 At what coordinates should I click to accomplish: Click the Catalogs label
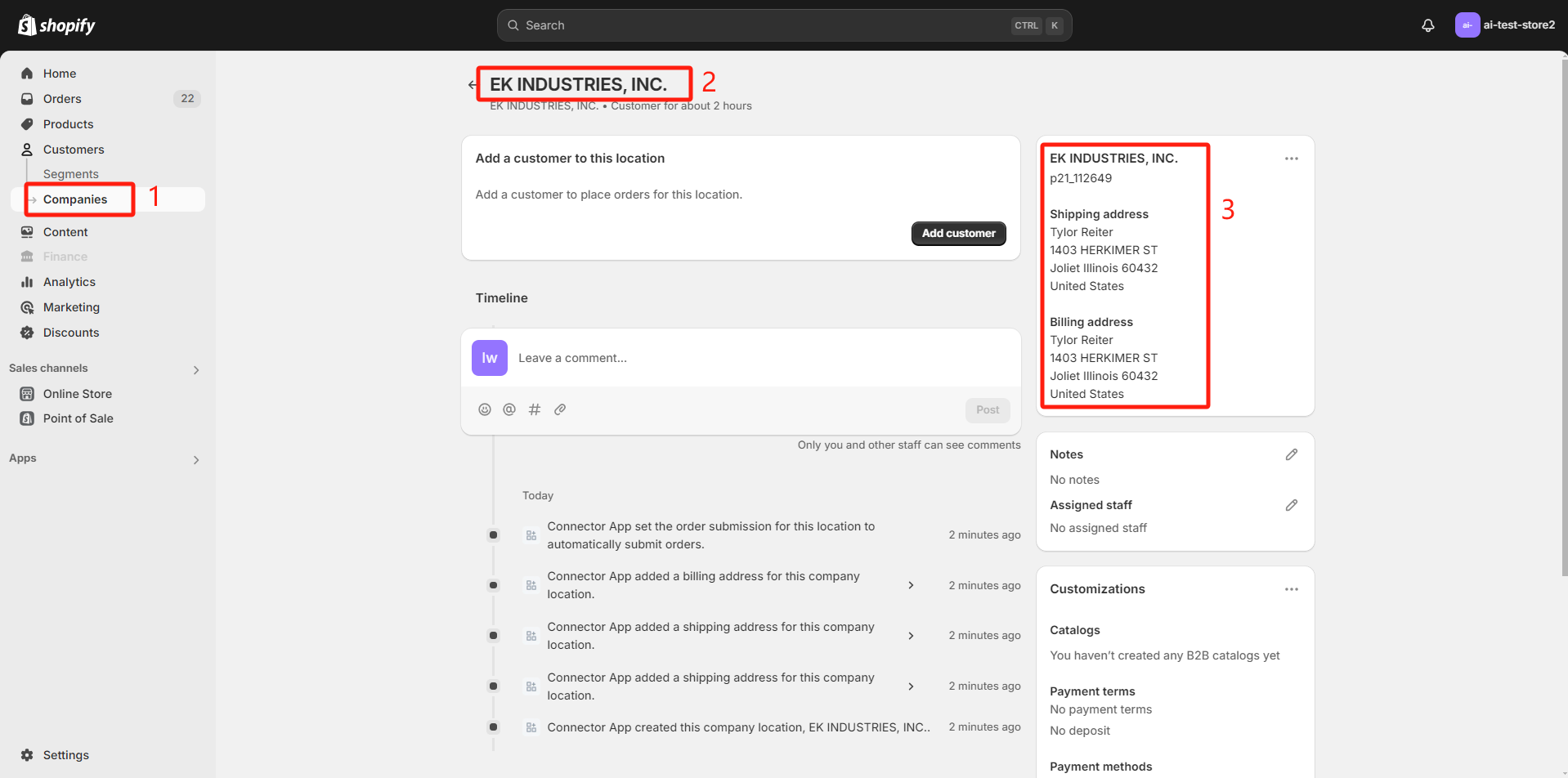coord(1075,630)
